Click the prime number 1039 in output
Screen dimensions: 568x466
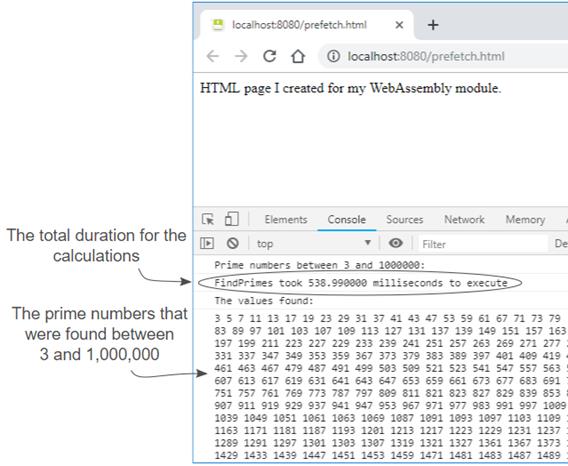(x=226, y=418)
